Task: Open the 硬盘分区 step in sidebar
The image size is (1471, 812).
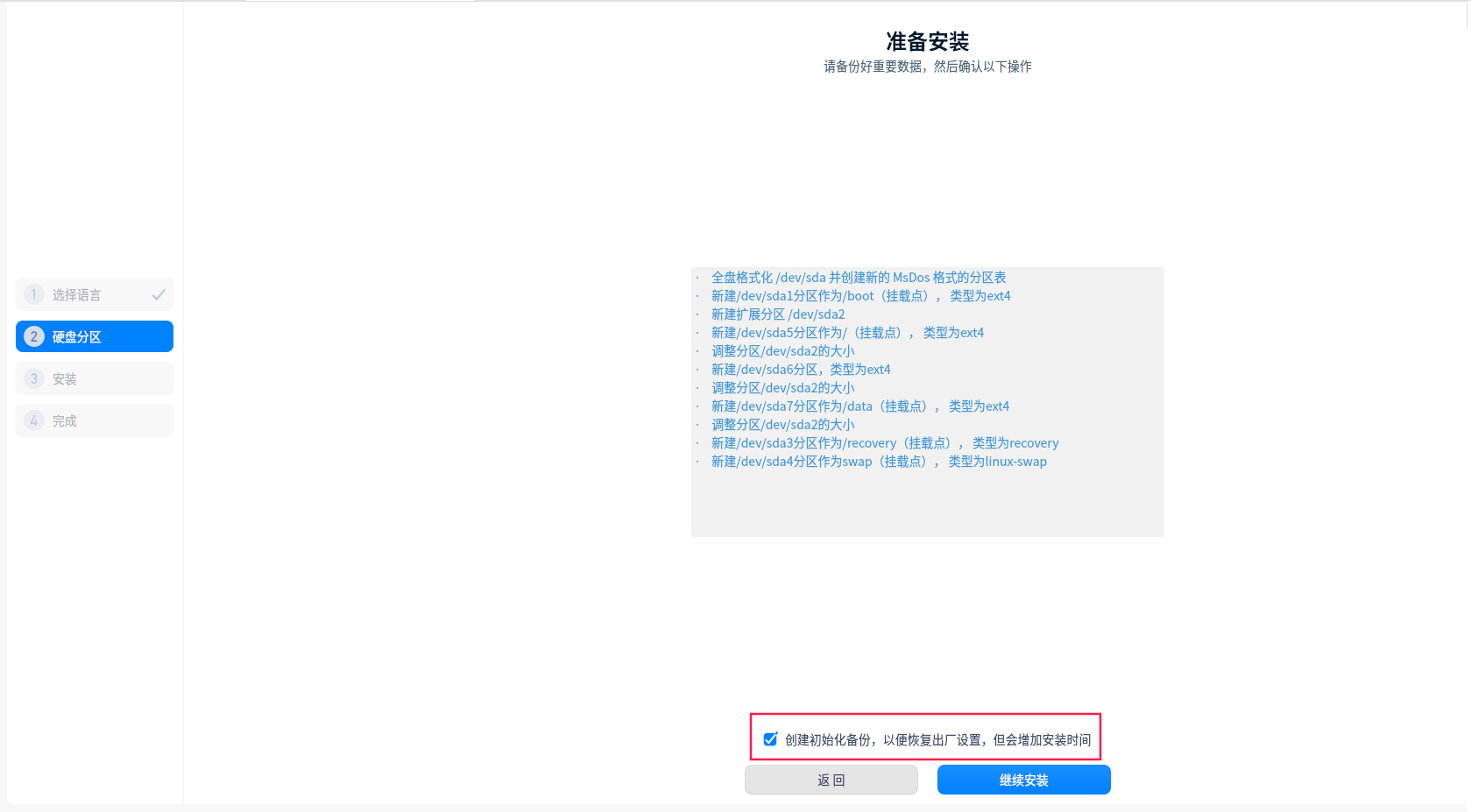Action: click(x=95, y=336)
